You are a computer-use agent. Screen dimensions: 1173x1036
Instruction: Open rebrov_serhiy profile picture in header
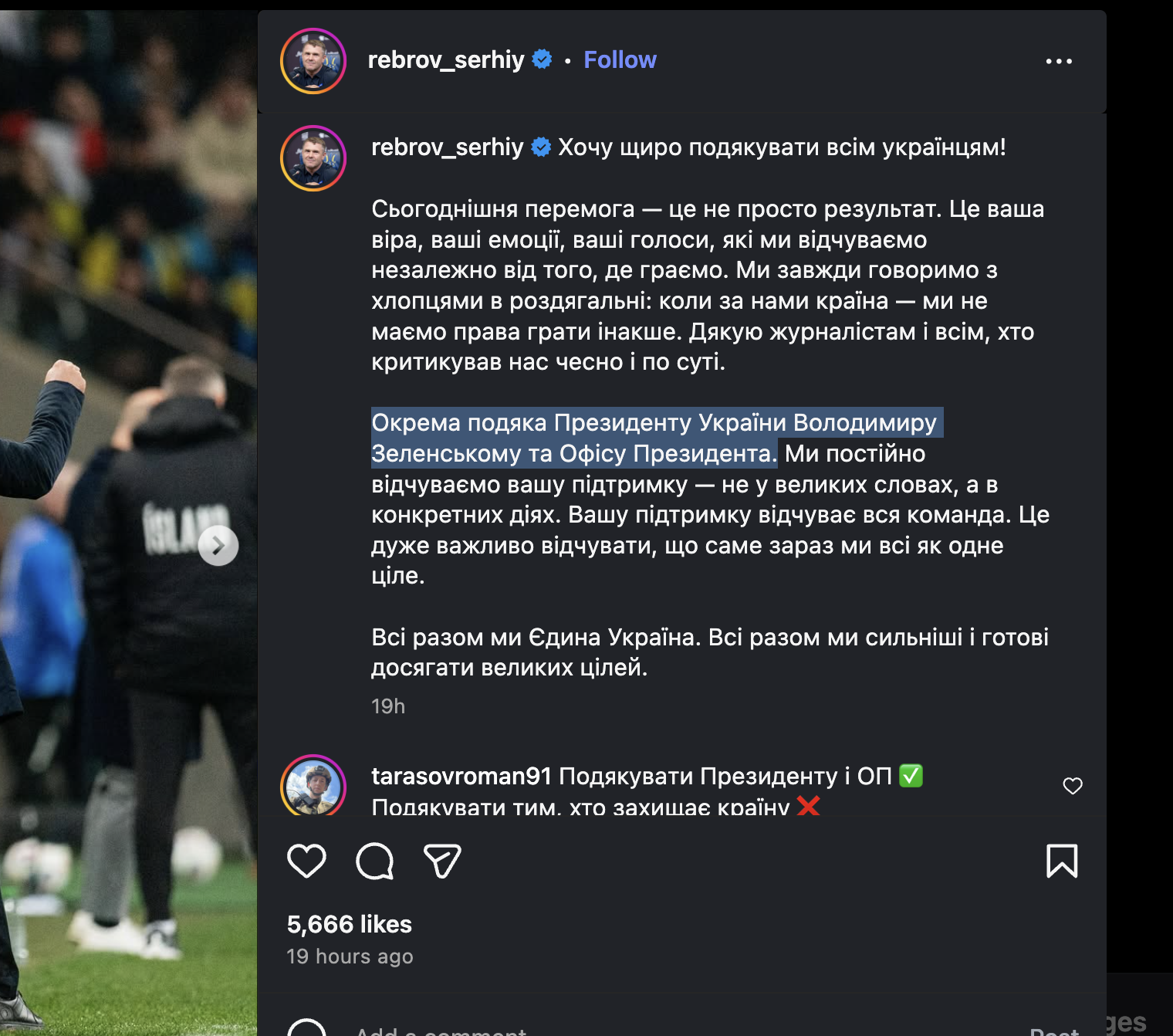click(x=313, y=61)
